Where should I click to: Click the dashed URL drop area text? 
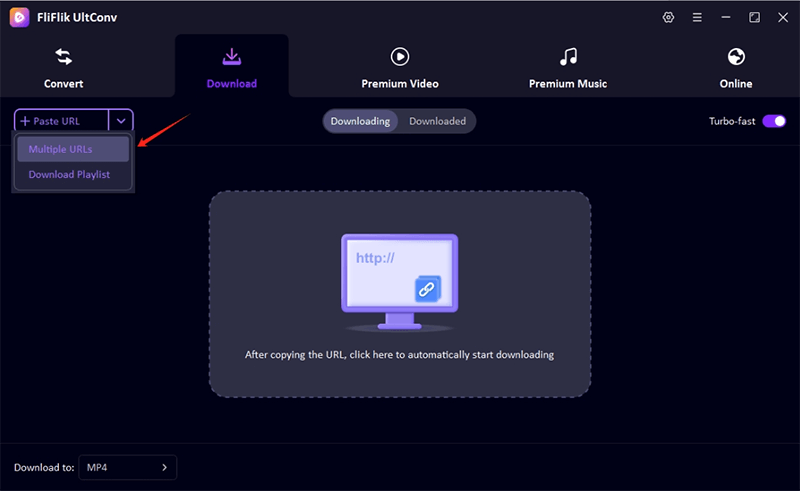pos(399,354)
